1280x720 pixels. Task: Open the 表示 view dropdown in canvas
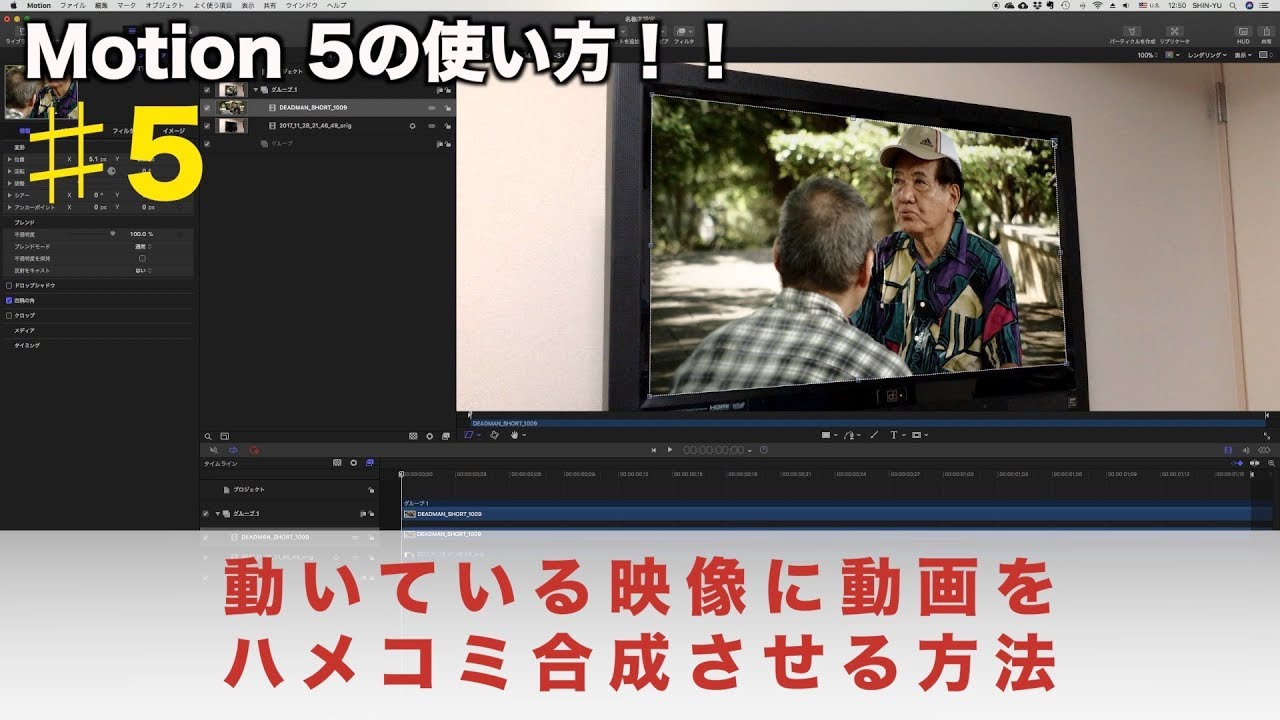click(x=1243, y=55)
